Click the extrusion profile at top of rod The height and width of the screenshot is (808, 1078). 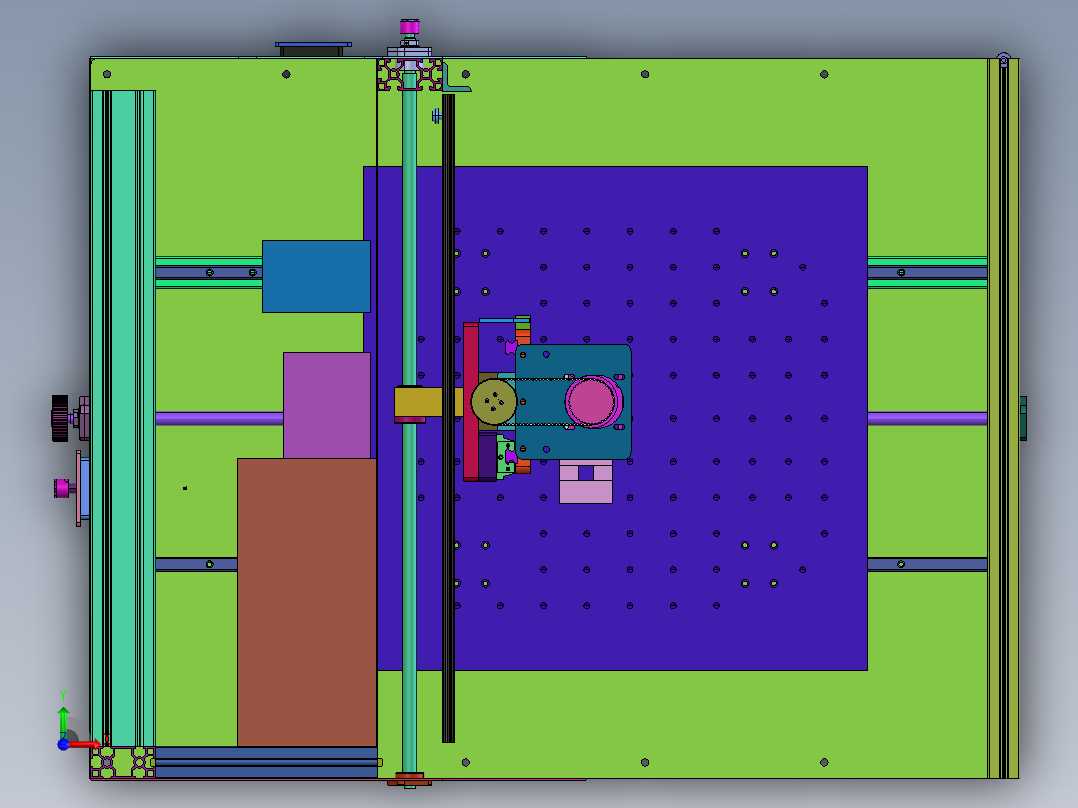(x=410, y=74)
